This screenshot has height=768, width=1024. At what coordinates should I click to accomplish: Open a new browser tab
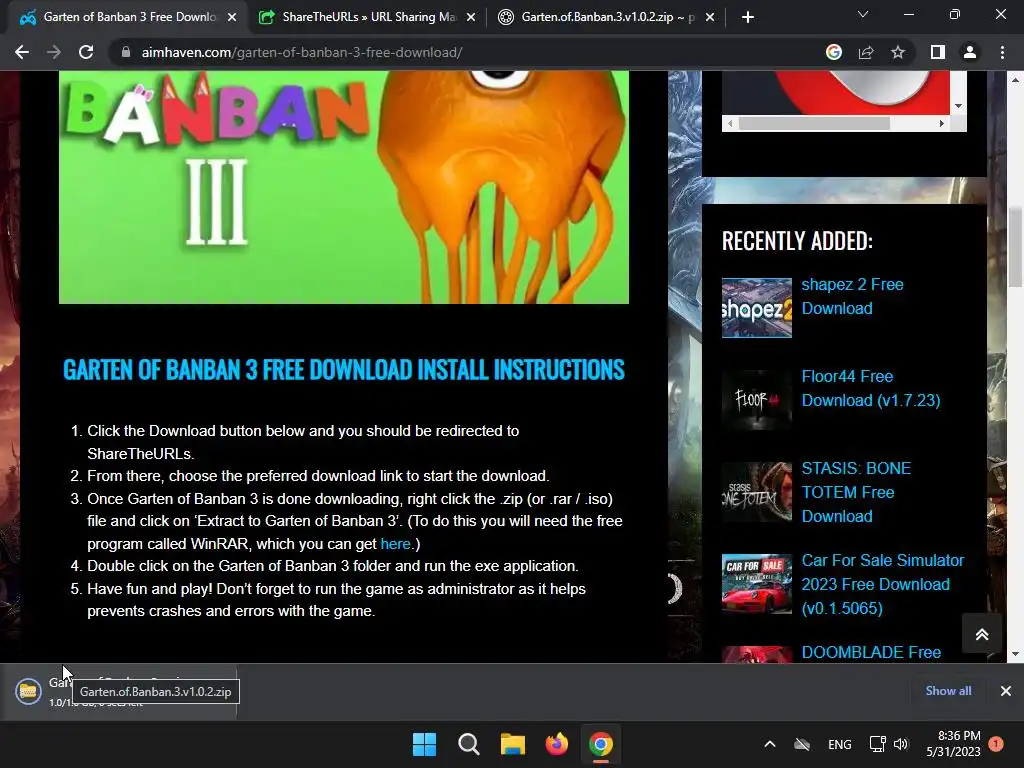click(x=748, y=17)
